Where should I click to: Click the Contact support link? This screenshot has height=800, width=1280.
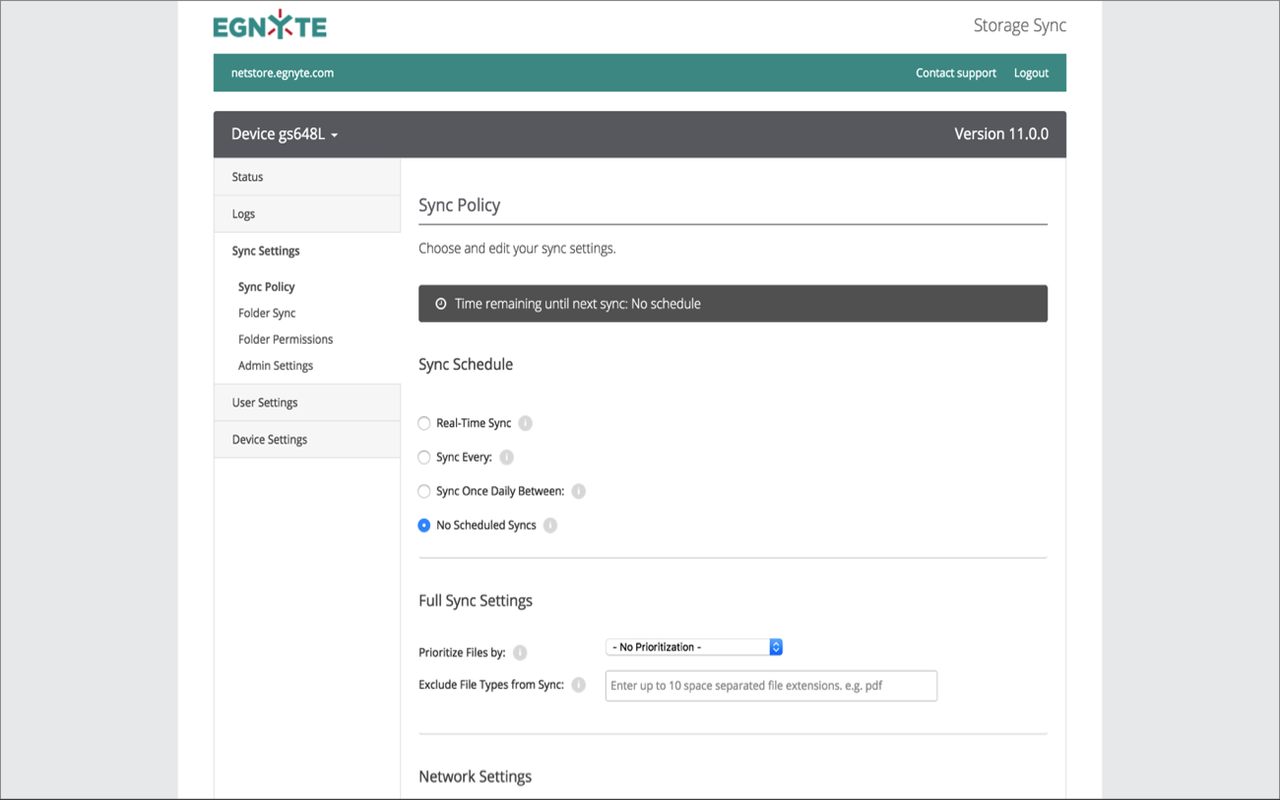click(955, 72)
